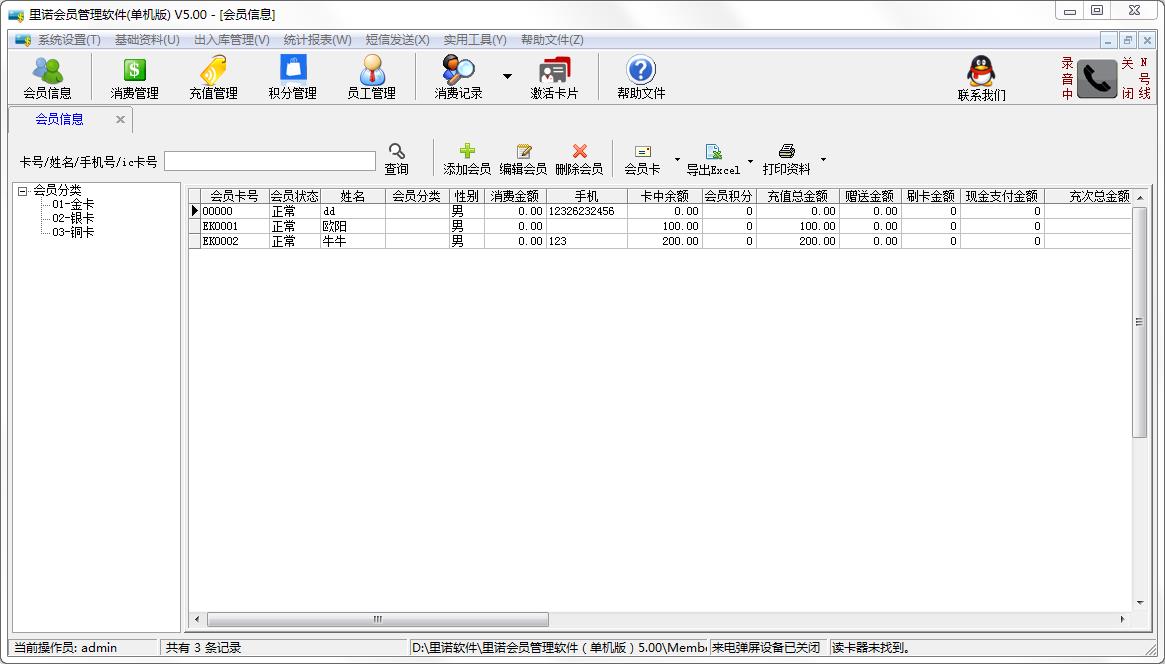Screen dimensions: 1165x664
Task: Click the 姓名 column header
Action: click(x=353, y=196)
